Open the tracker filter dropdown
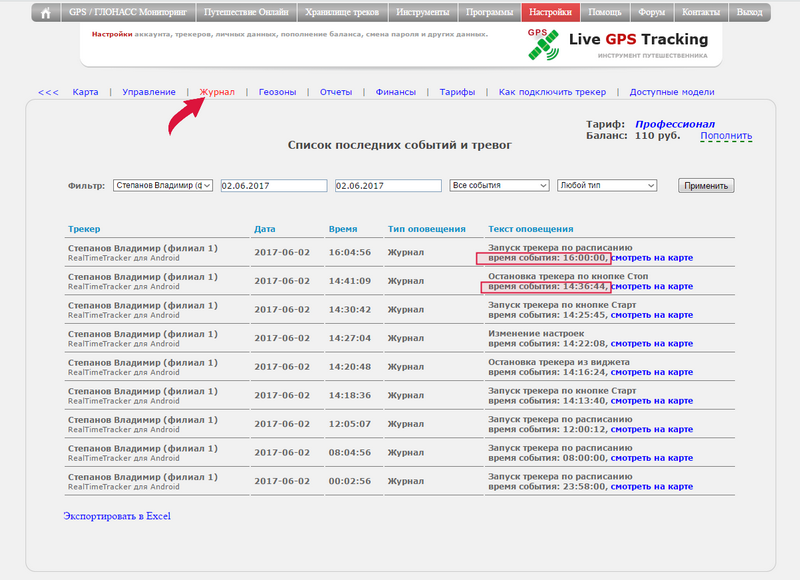 161,186
